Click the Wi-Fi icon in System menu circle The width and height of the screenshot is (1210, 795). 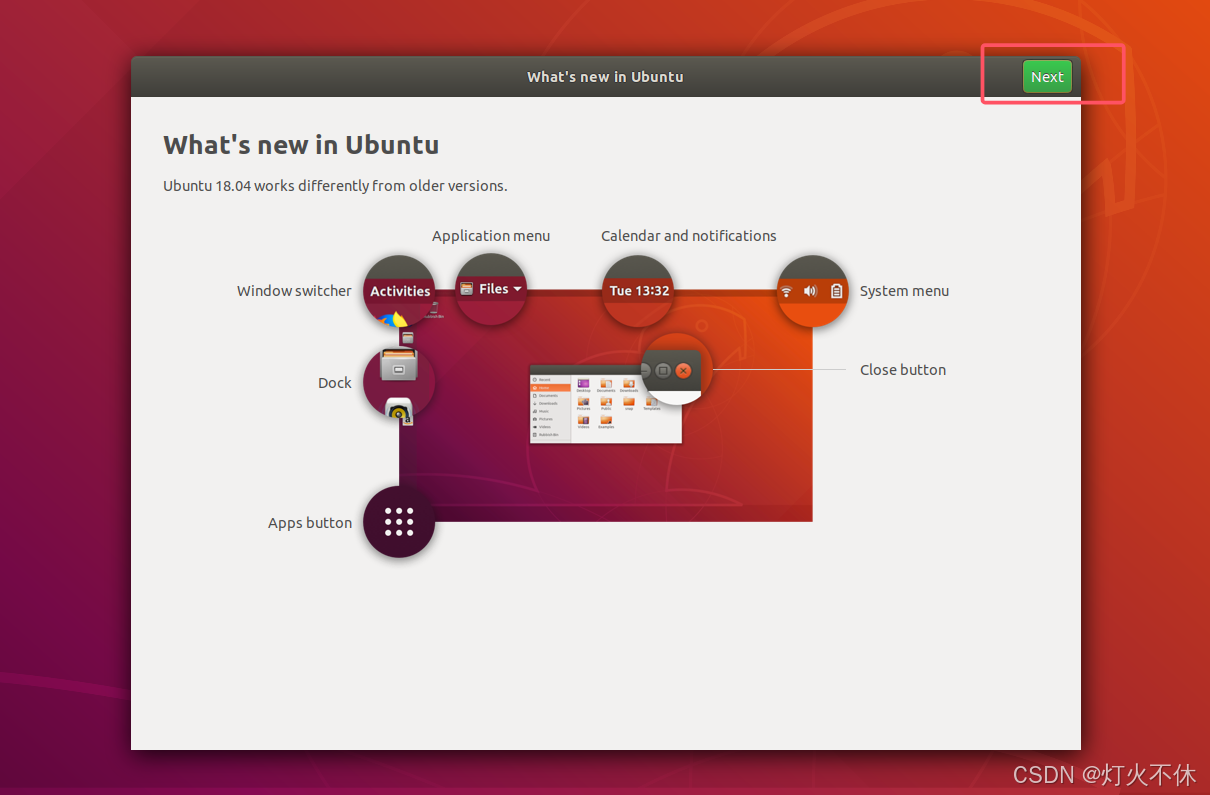coord(787,291)
